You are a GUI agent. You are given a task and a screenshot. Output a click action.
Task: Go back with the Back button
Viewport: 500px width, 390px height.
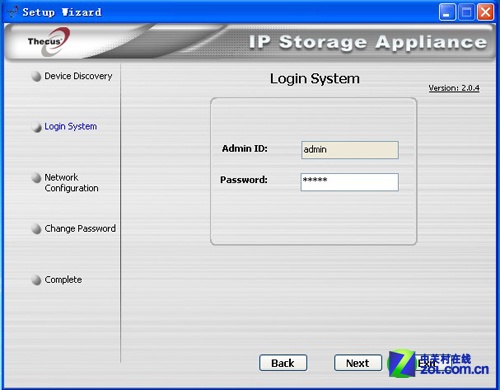[x=283, y=363]
